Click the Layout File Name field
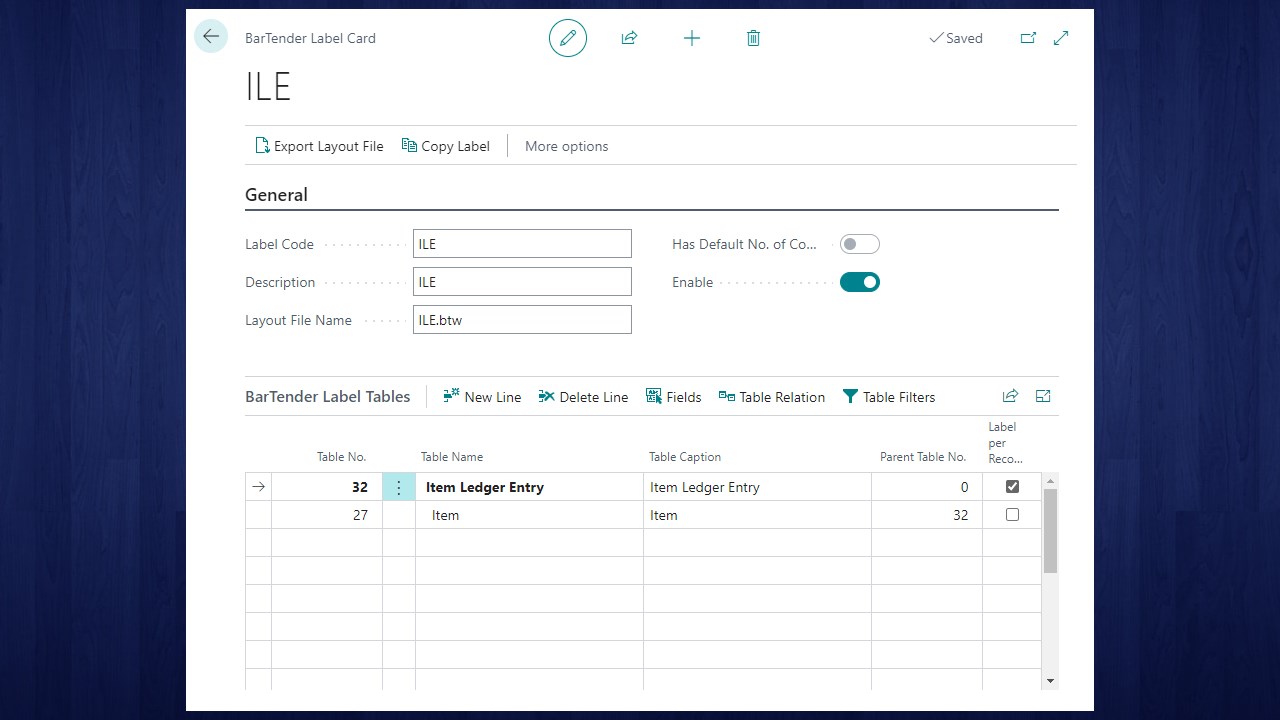Screen dimensions: 1280x720 (522, 320)
